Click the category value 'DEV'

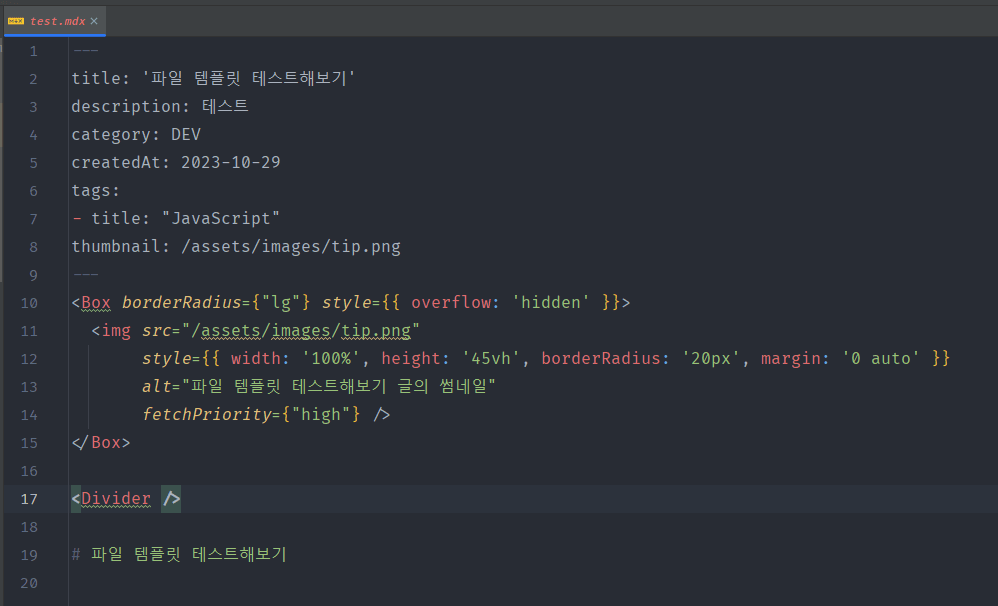[186, 134]
